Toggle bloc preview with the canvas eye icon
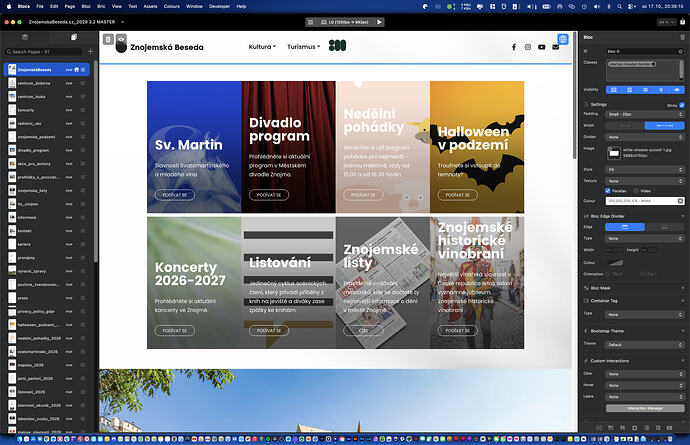The image size is (690, 445). coord(121,39)
